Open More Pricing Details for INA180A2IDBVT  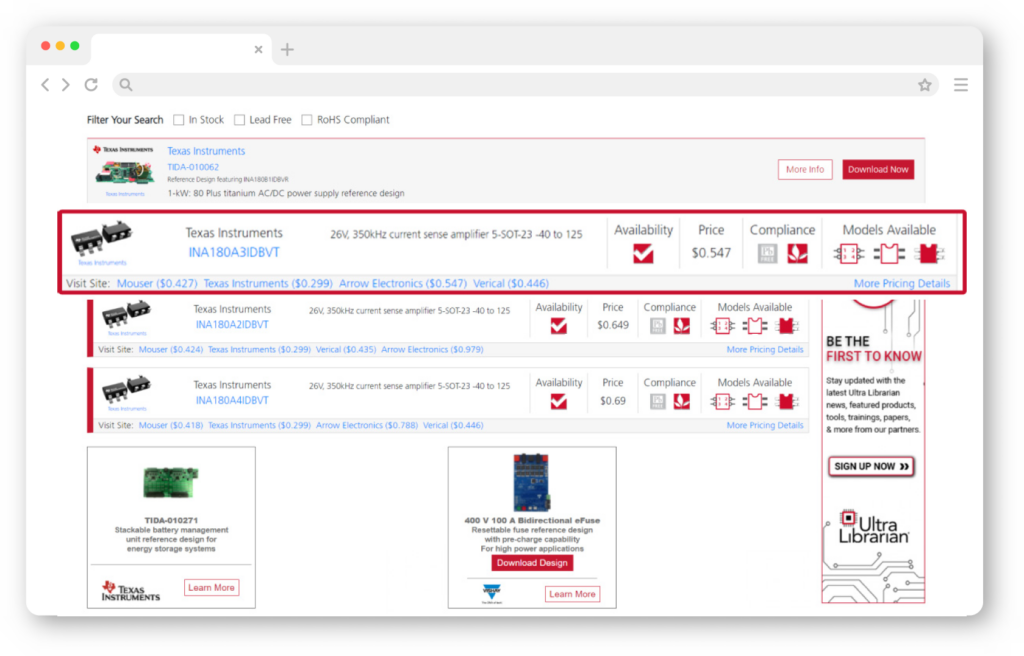[x=765, y=350]
